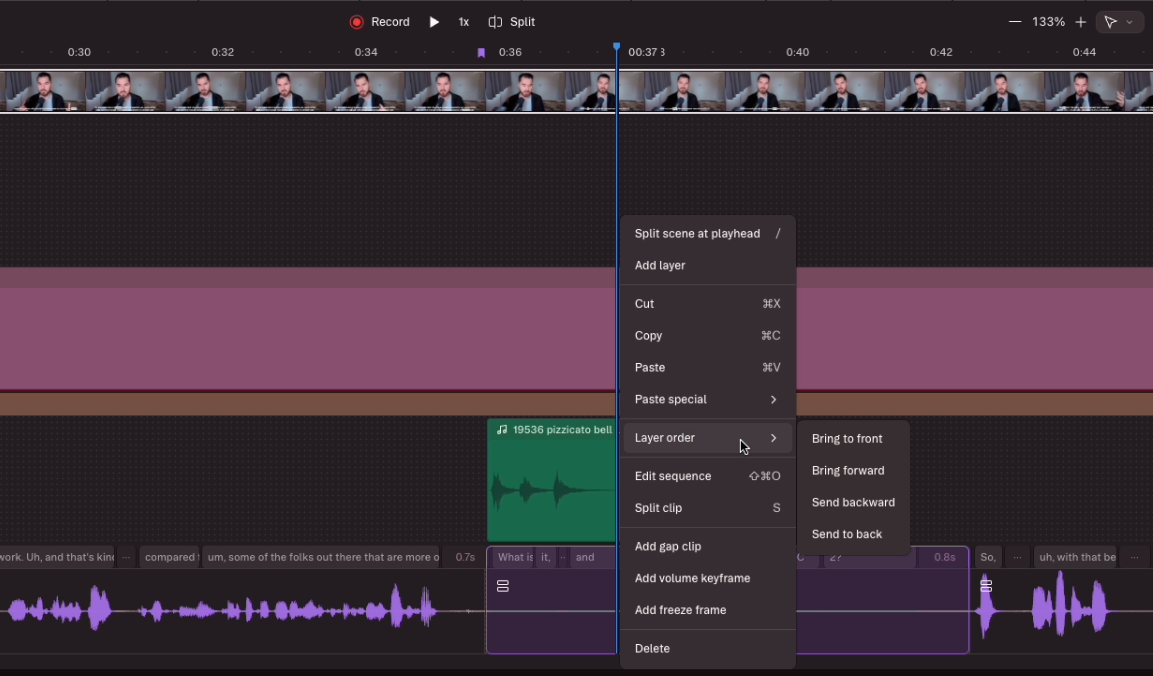Choose Split clip menu item
The width and height of the screenshot is (1153, 676).
click(707, 508)
